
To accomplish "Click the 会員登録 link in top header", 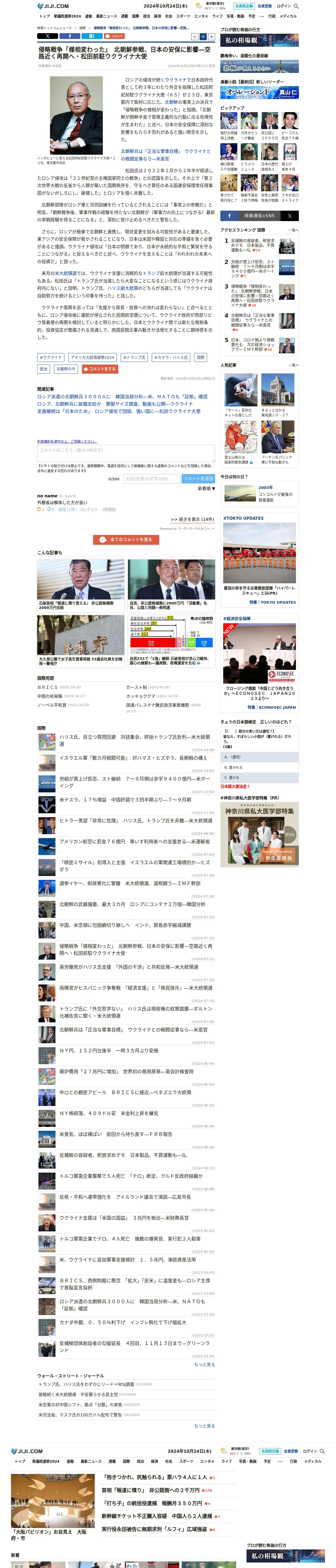I will tap(265, 6).
